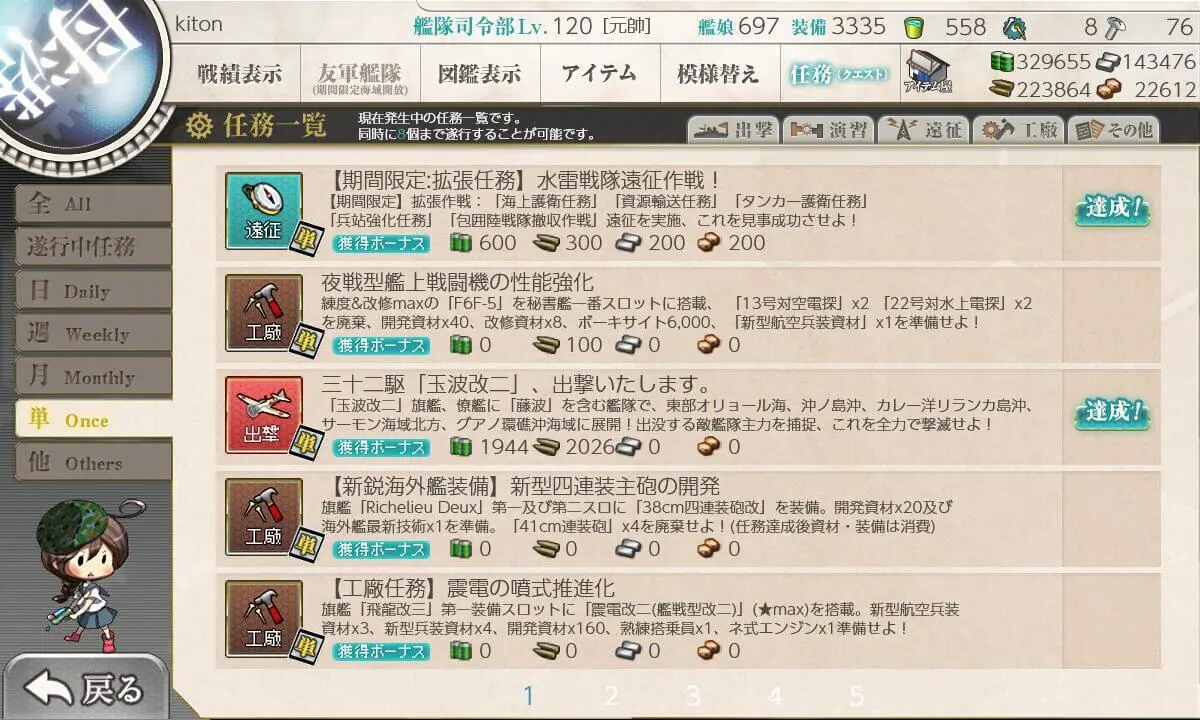The image size is (1200, 720).
Task: Filter quests by 遠征 expedition category
Action: click(x=923, y=130)
